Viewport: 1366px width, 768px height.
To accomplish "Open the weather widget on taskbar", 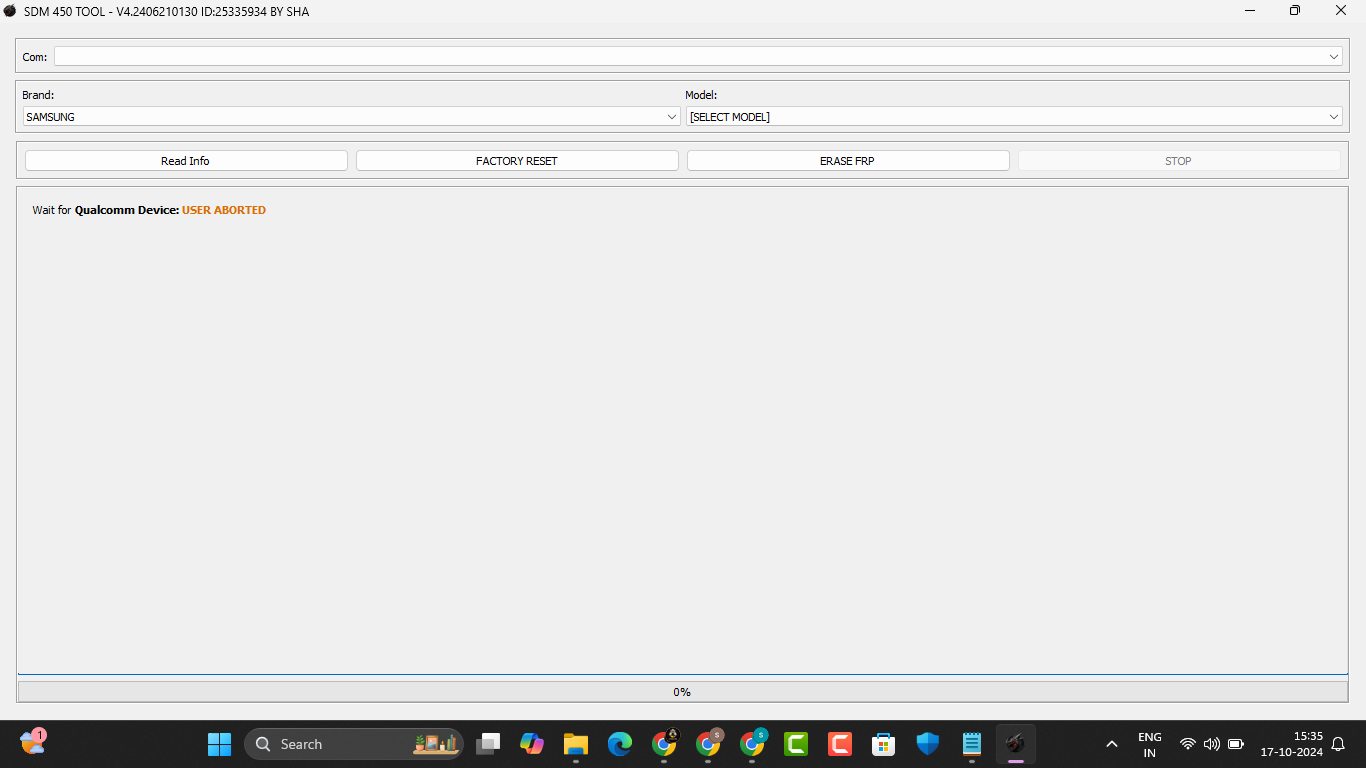I will pyautogui.click(x=33, y=742).
